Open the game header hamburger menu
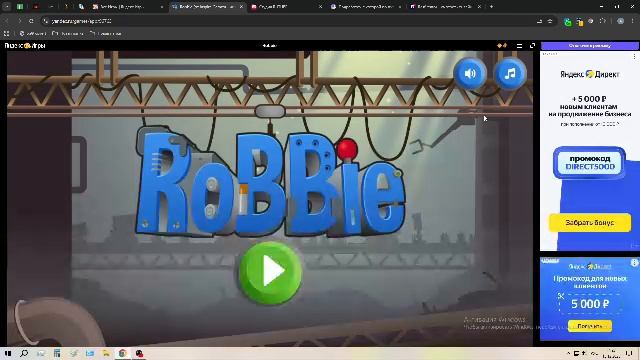Screen dimensions: 640x360 pos(519,46)
